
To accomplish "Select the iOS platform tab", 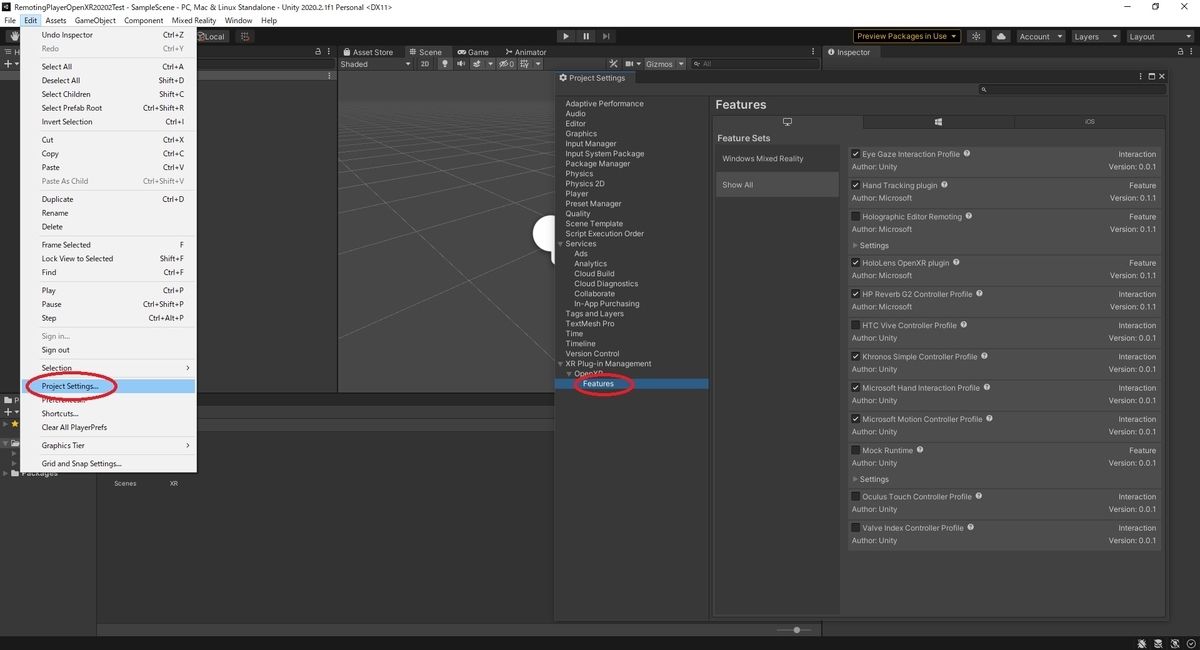I will pyautogui.click(x=1089, y=121).
